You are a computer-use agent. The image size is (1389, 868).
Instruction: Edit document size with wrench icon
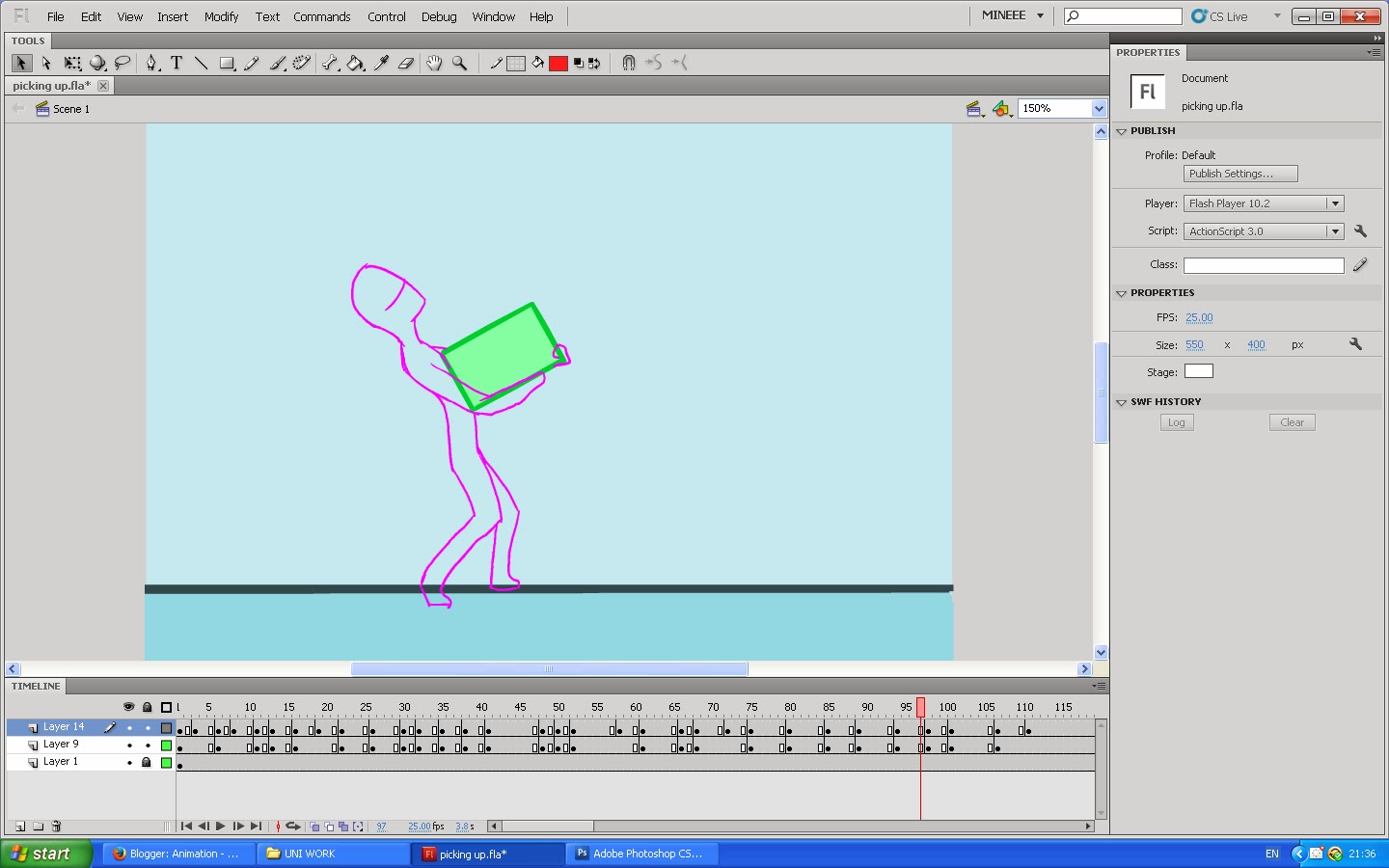coord(1355,344)
